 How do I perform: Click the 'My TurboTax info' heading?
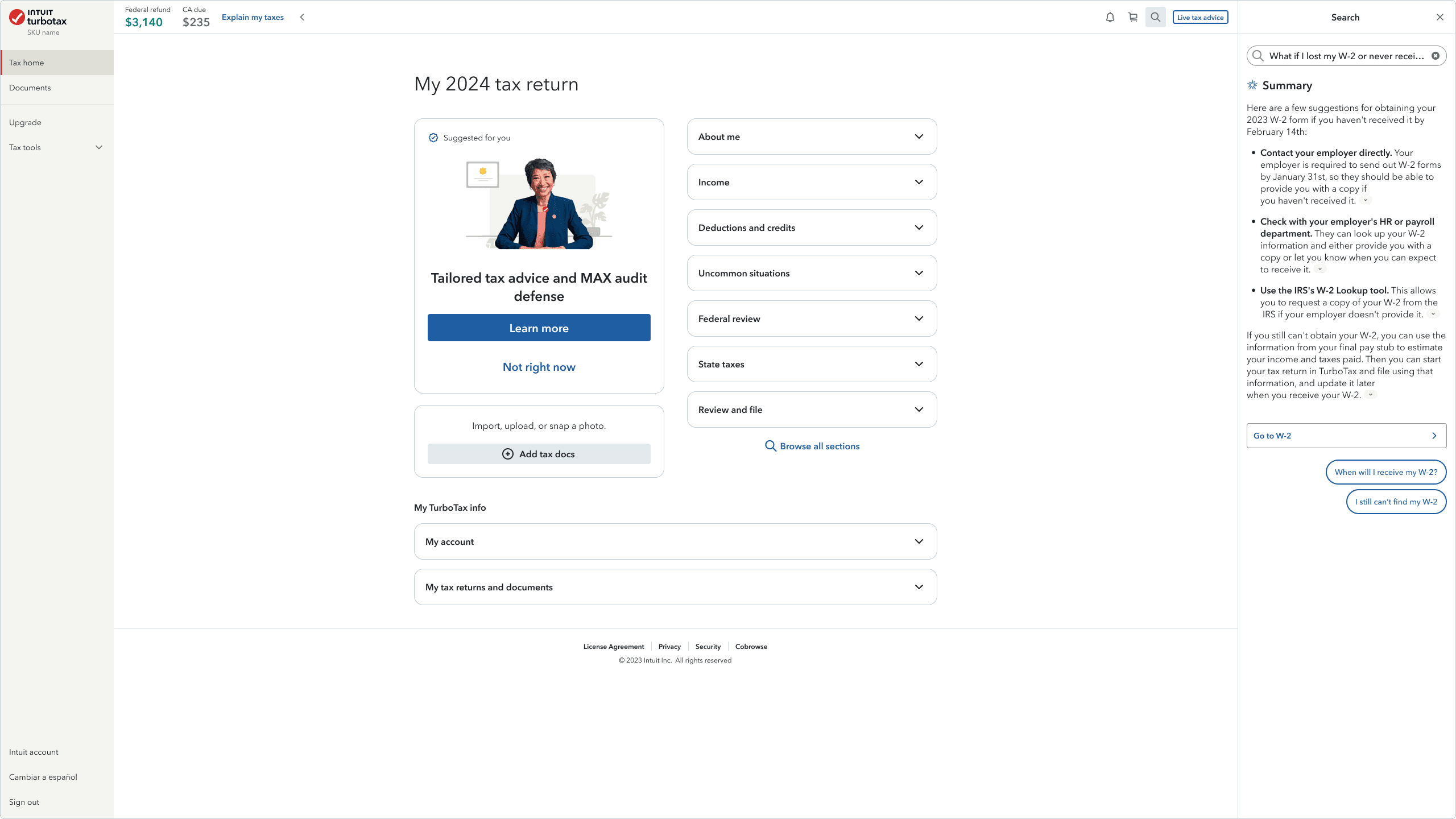[450, 507]
